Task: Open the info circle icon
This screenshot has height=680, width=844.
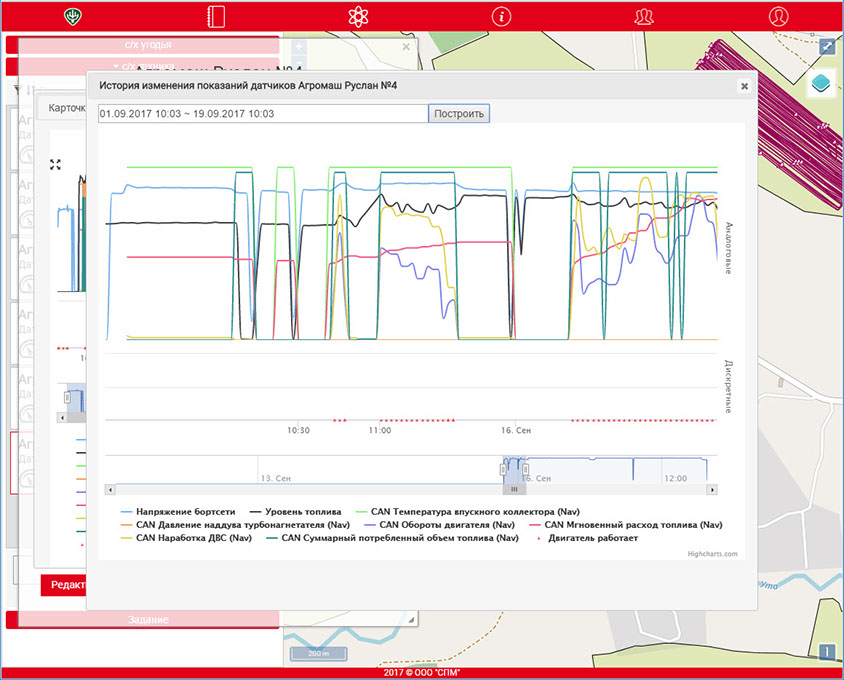Action: pos(501,16)
